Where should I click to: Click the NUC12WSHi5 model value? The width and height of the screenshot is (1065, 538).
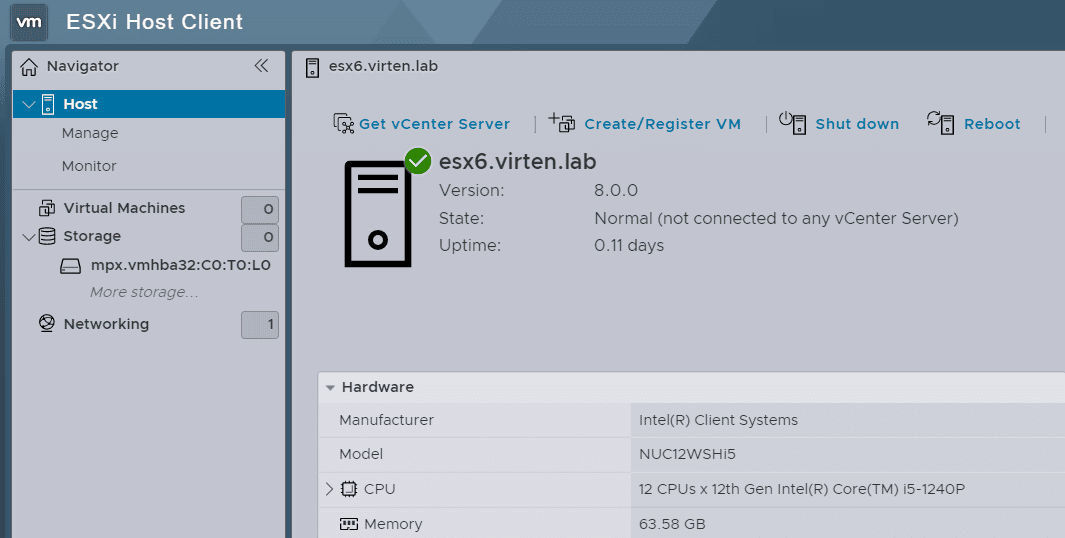(x=687, y=454)
